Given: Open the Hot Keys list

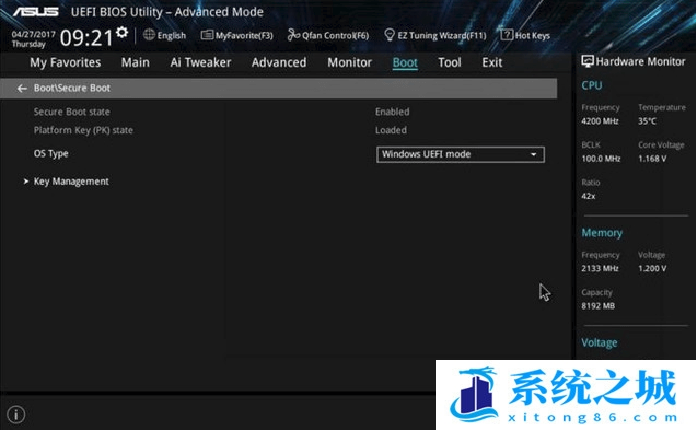Looking at the screenshot, I should coord(526,35).
